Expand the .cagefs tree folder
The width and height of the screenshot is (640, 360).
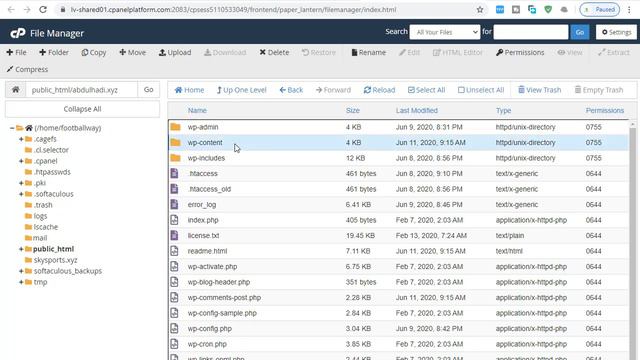21,139
